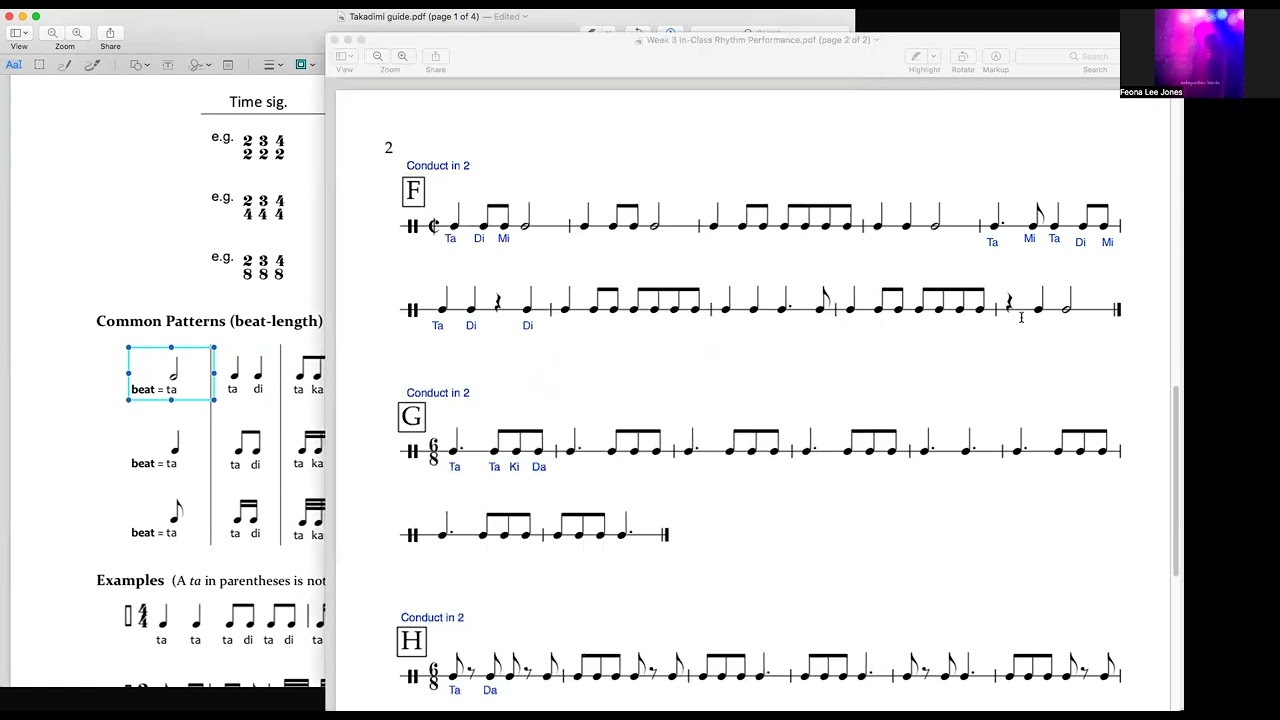Click the quarter-note 'beat = ta' pattern
The width and height of the screenshot is (1280, 720).
click(154, 450)
